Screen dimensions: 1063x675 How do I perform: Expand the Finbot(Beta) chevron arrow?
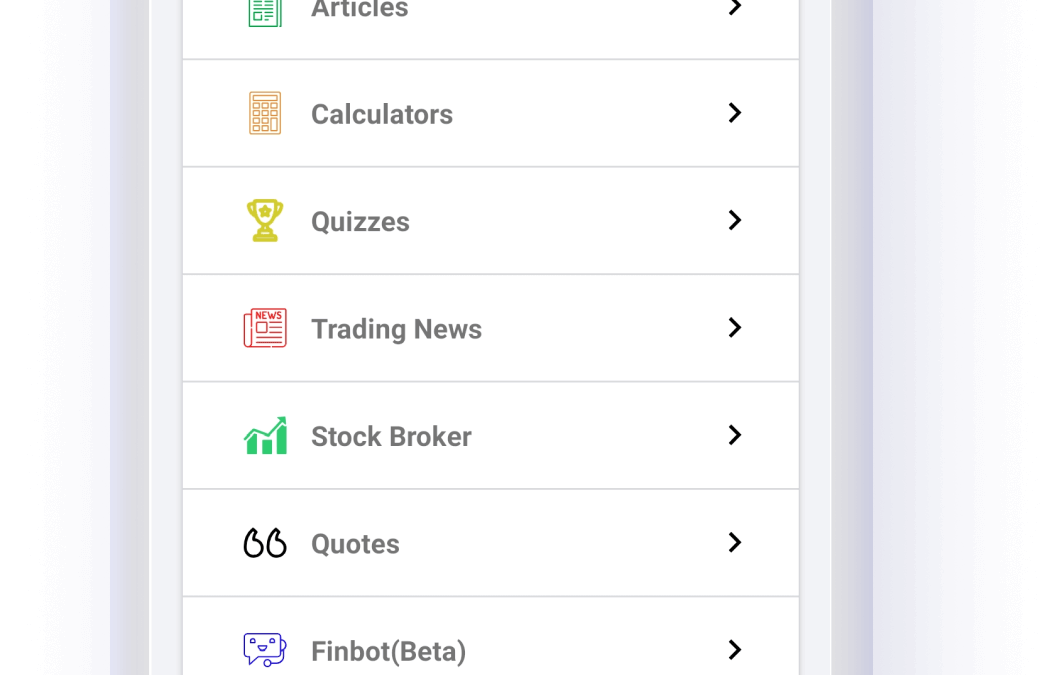coord(735,650)
